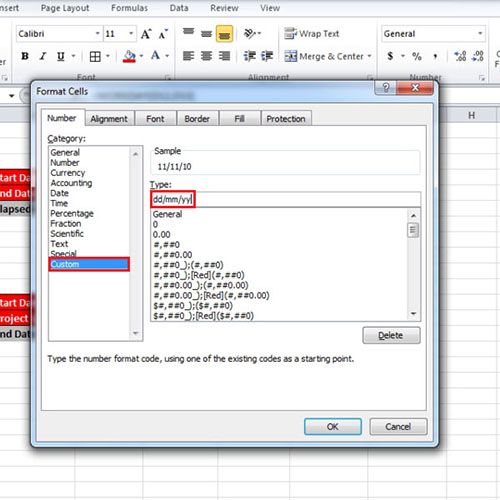The width and height of the screenshot is (500, 500).
Task: Click Merge & Center button
Action: [324, 56]
